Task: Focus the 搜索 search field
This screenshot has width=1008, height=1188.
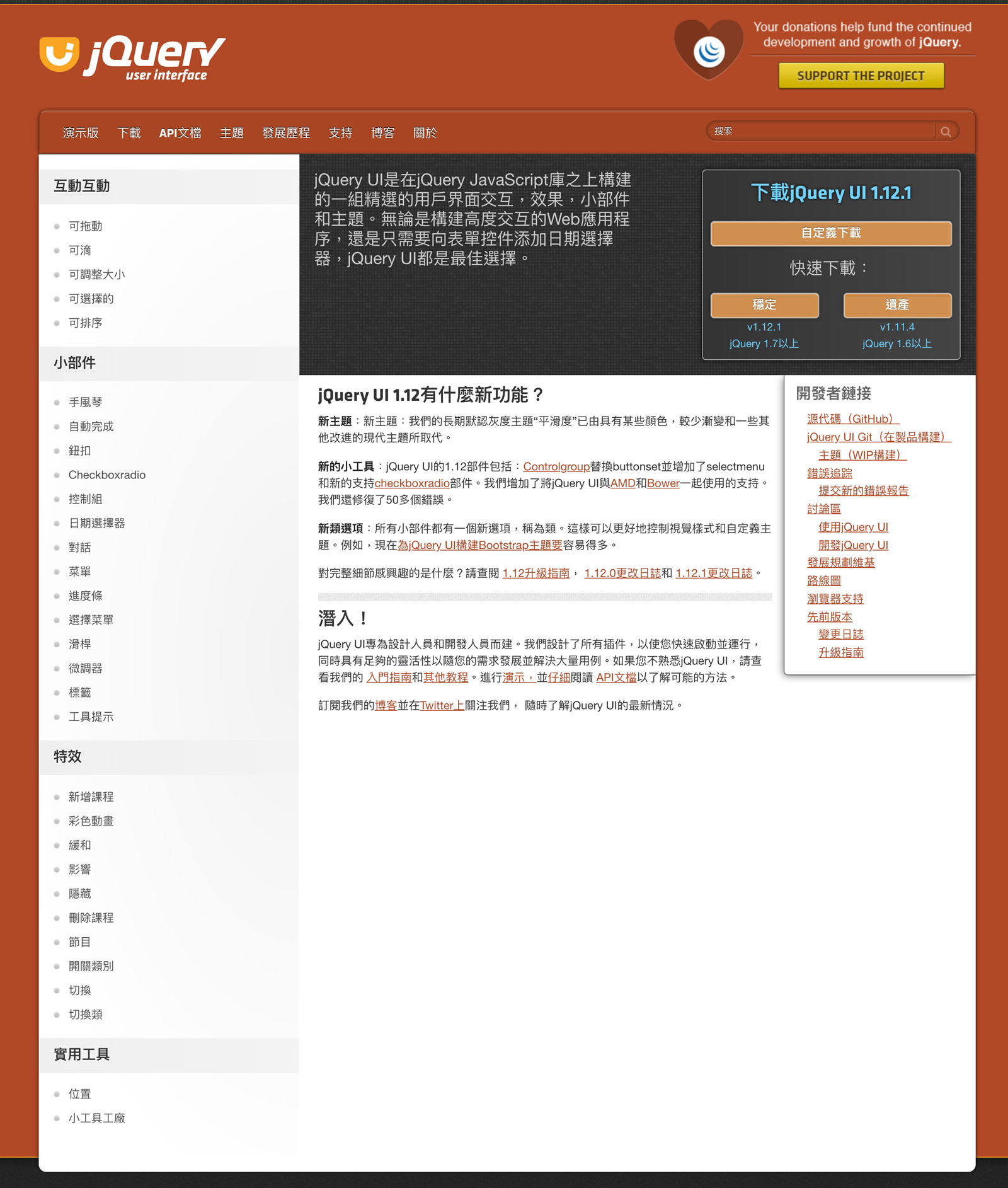Action: 822,131
